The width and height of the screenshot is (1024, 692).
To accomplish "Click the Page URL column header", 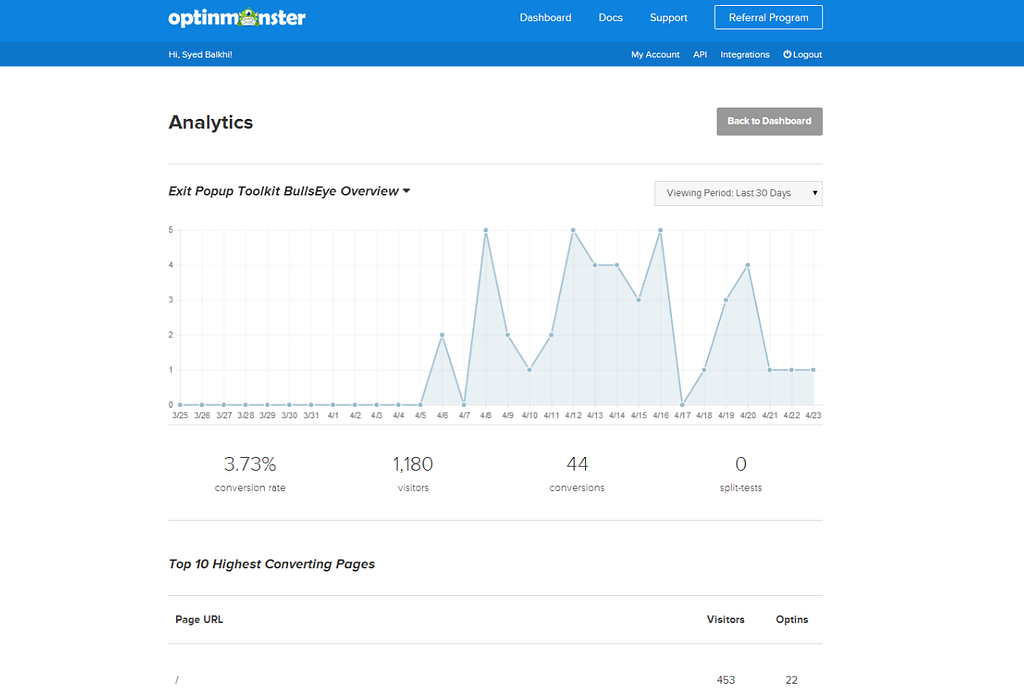I will click(199, 620).
